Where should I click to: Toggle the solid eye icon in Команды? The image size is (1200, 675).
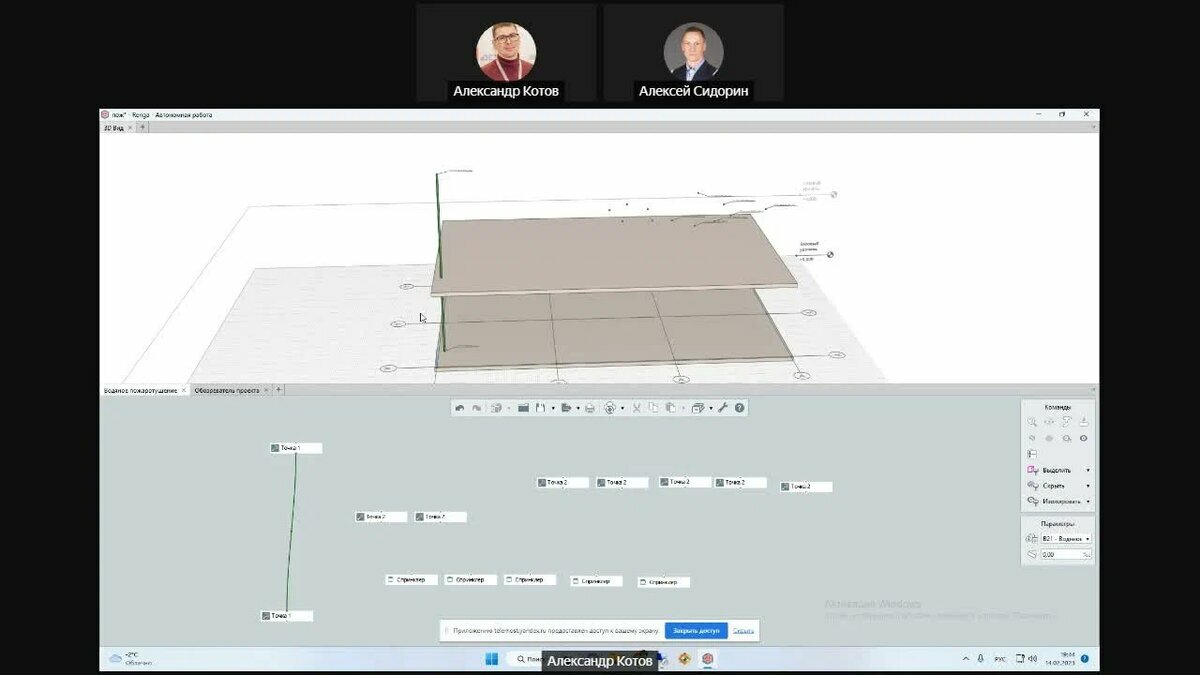[x=1084, y=438]
